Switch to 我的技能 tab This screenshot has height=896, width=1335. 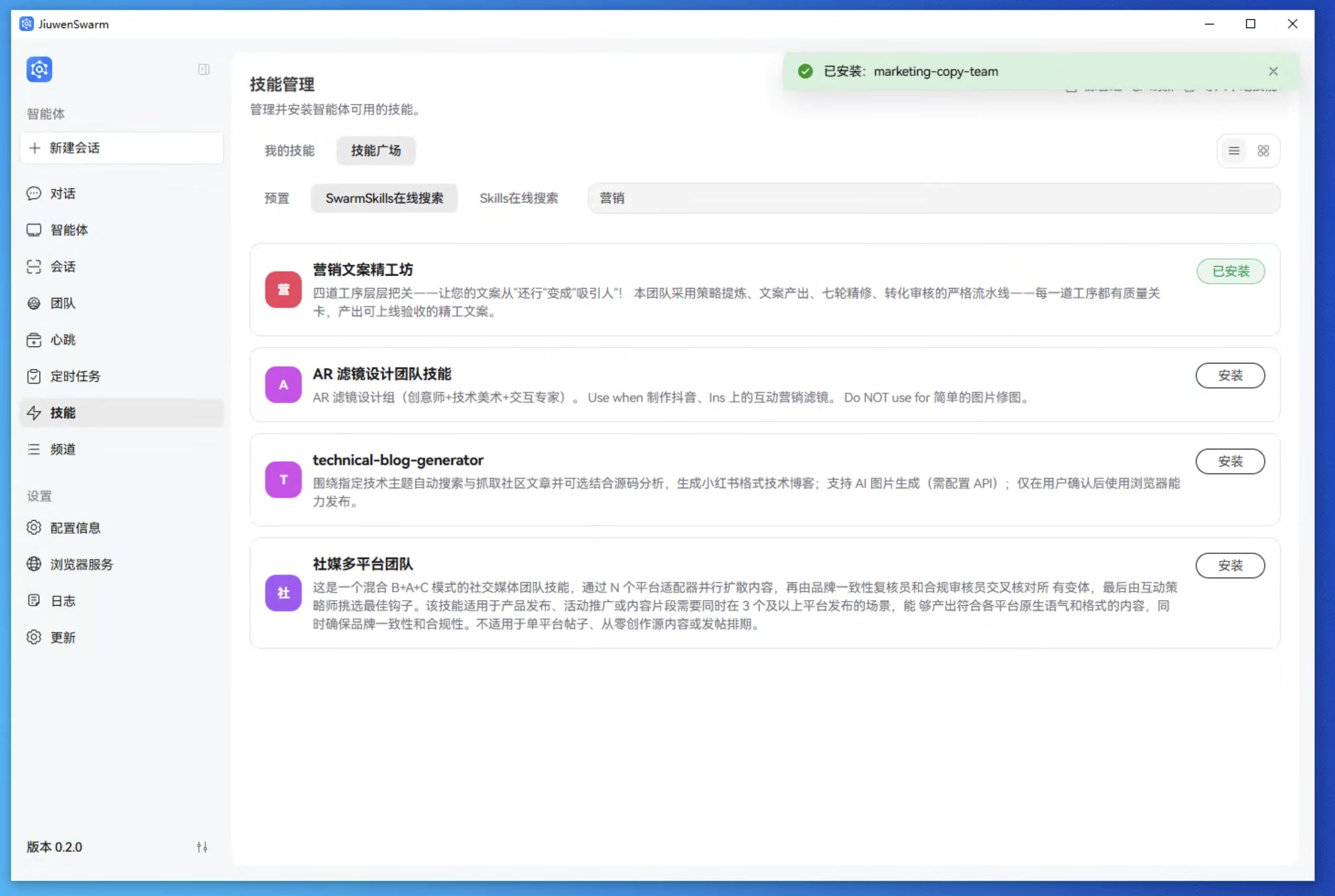(x=289, y=151)
